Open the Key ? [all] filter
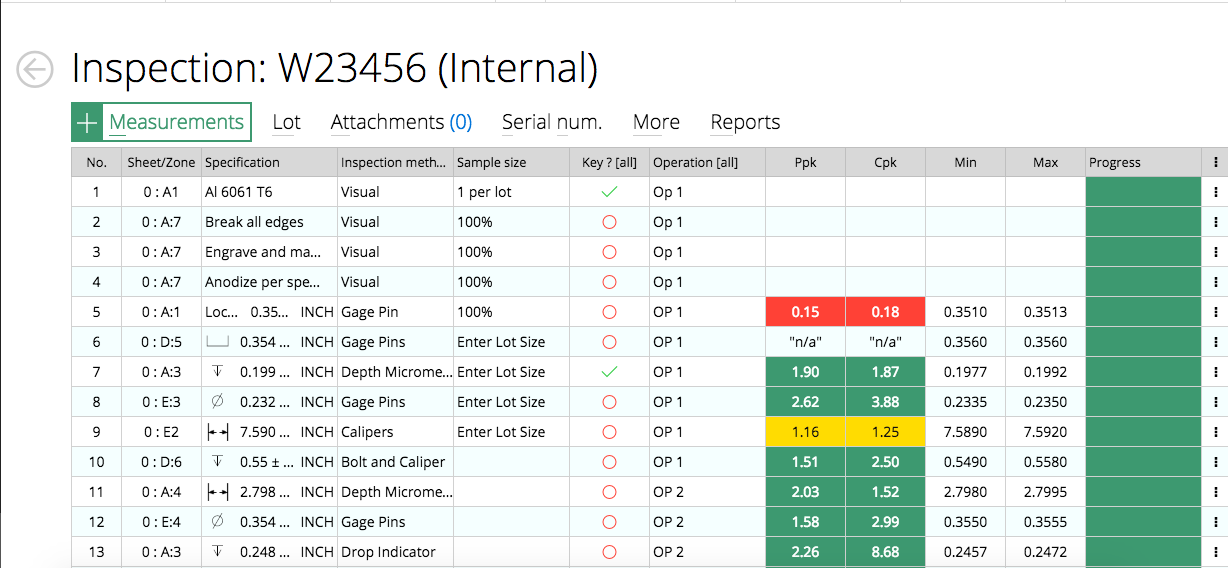The width and height of the screenshot is (1228, 568). (x=609, y=162)
